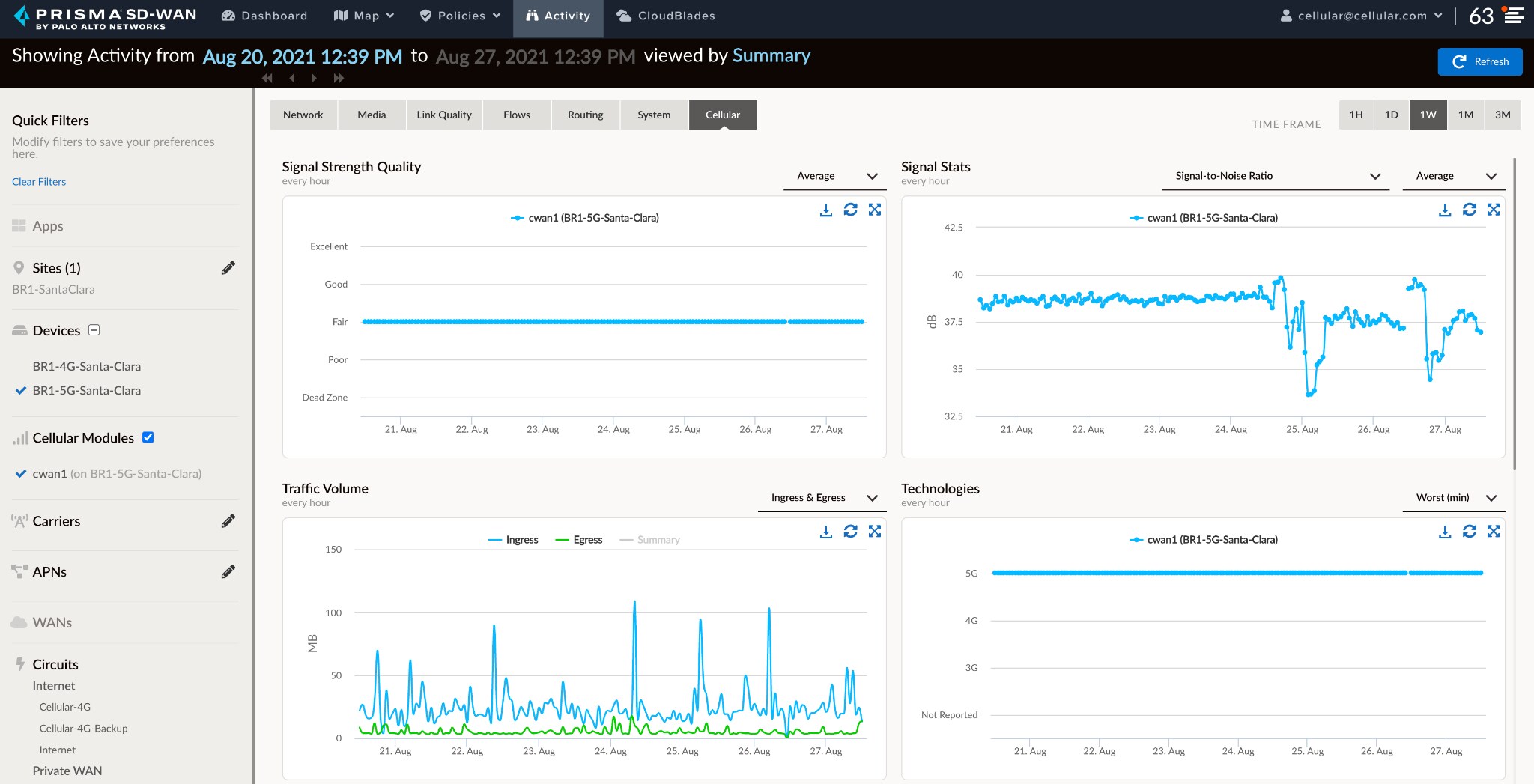Expand the Technologies chart fullscreen
The image size is (1534, 784).
[x=1494, y=532]
